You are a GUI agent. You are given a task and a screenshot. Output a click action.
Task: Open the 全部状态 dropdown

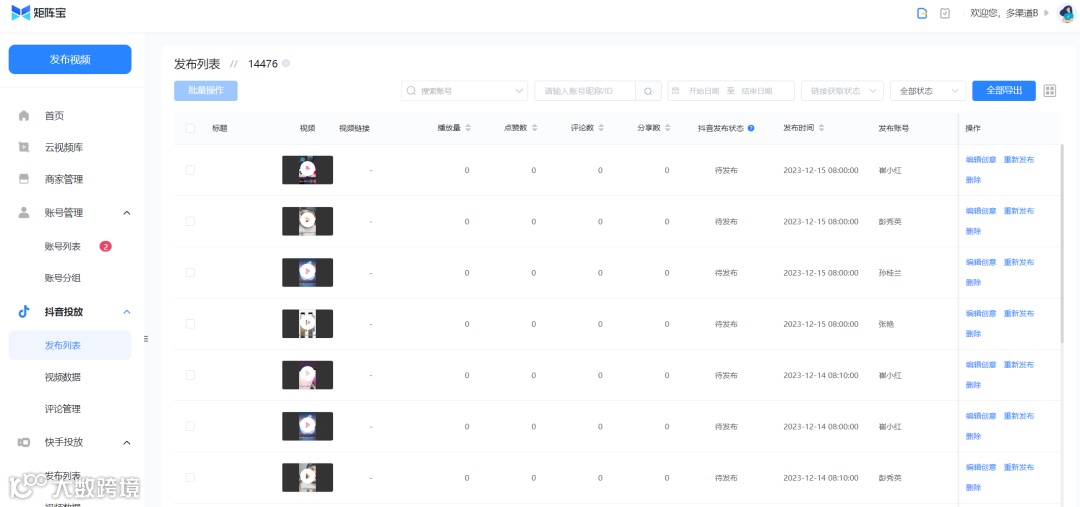click(928, 91)
